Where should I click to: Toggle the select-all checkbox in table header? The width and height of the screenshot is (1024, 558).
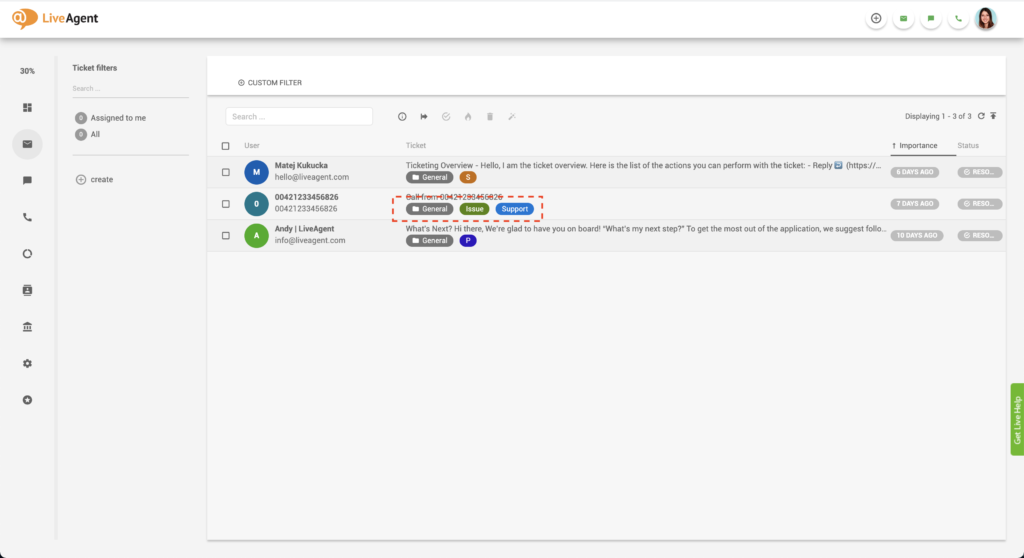pyautogui.click(x=225, y=146)
